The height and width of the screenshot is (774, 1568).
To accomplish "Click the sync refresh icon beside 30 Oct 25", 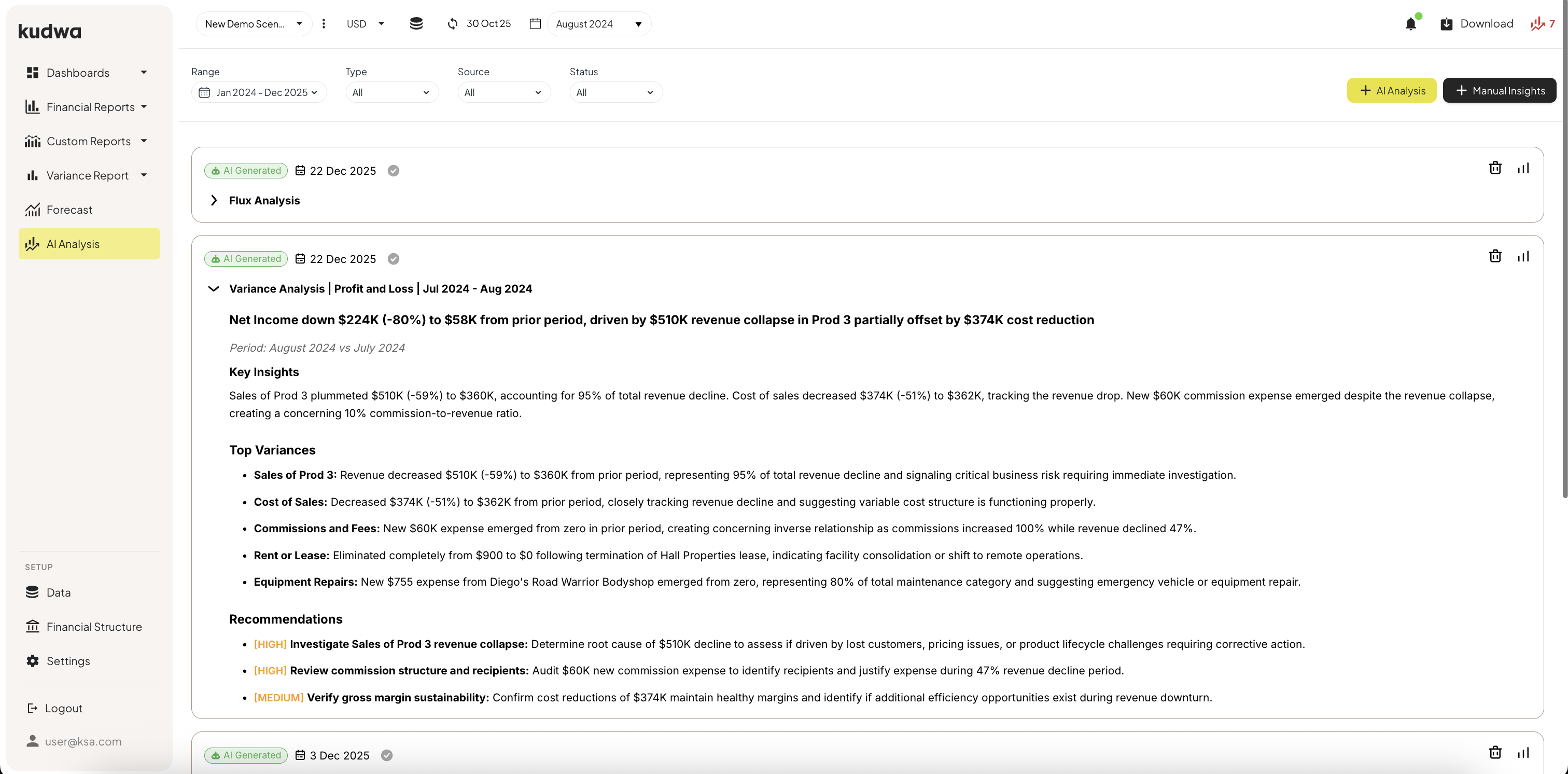I will coord(452,24).
